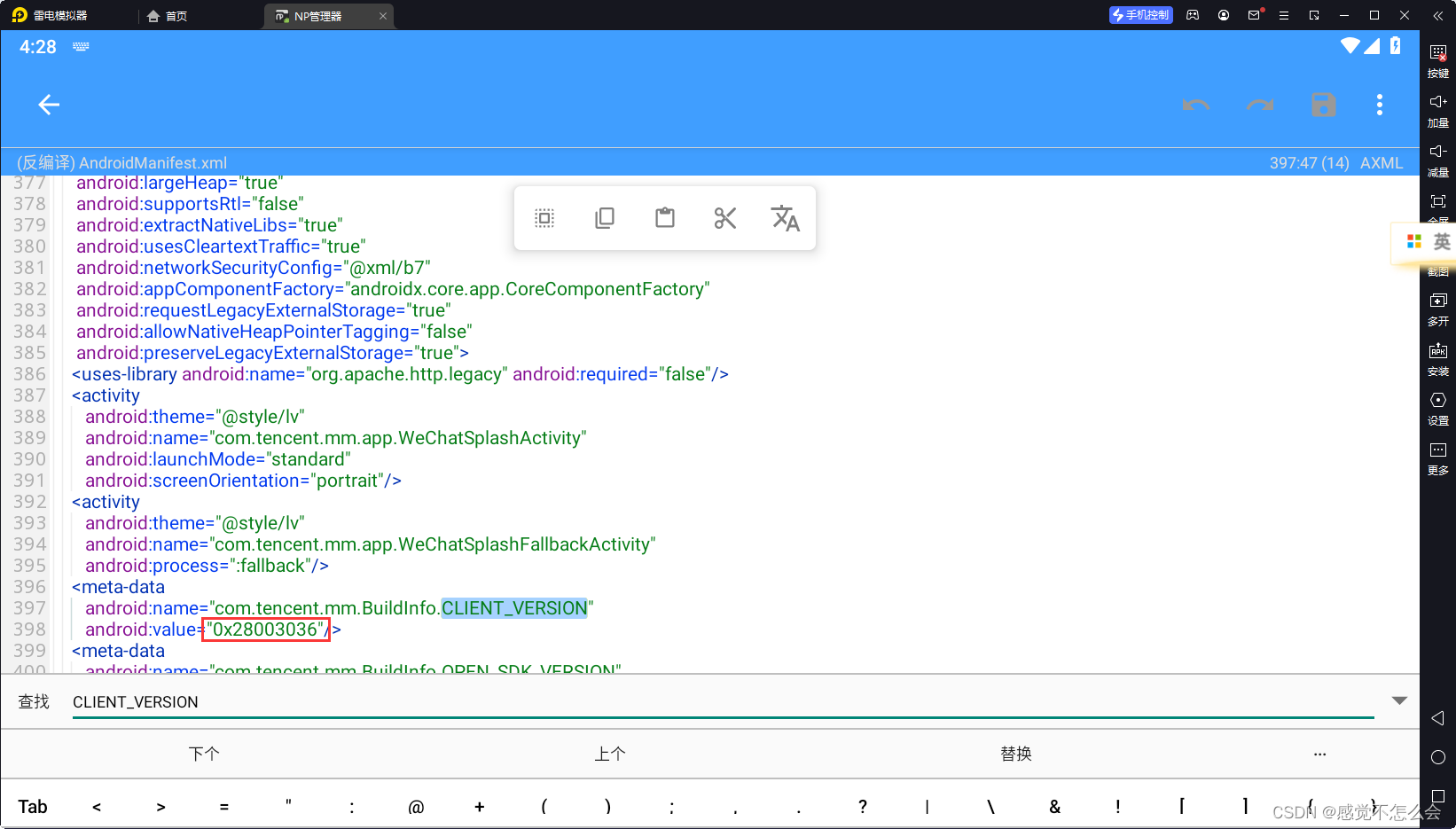This screenshot has width=1456, height=829.
Task: Open mail messages icon in title bar
Action: tap(1254, 15)
